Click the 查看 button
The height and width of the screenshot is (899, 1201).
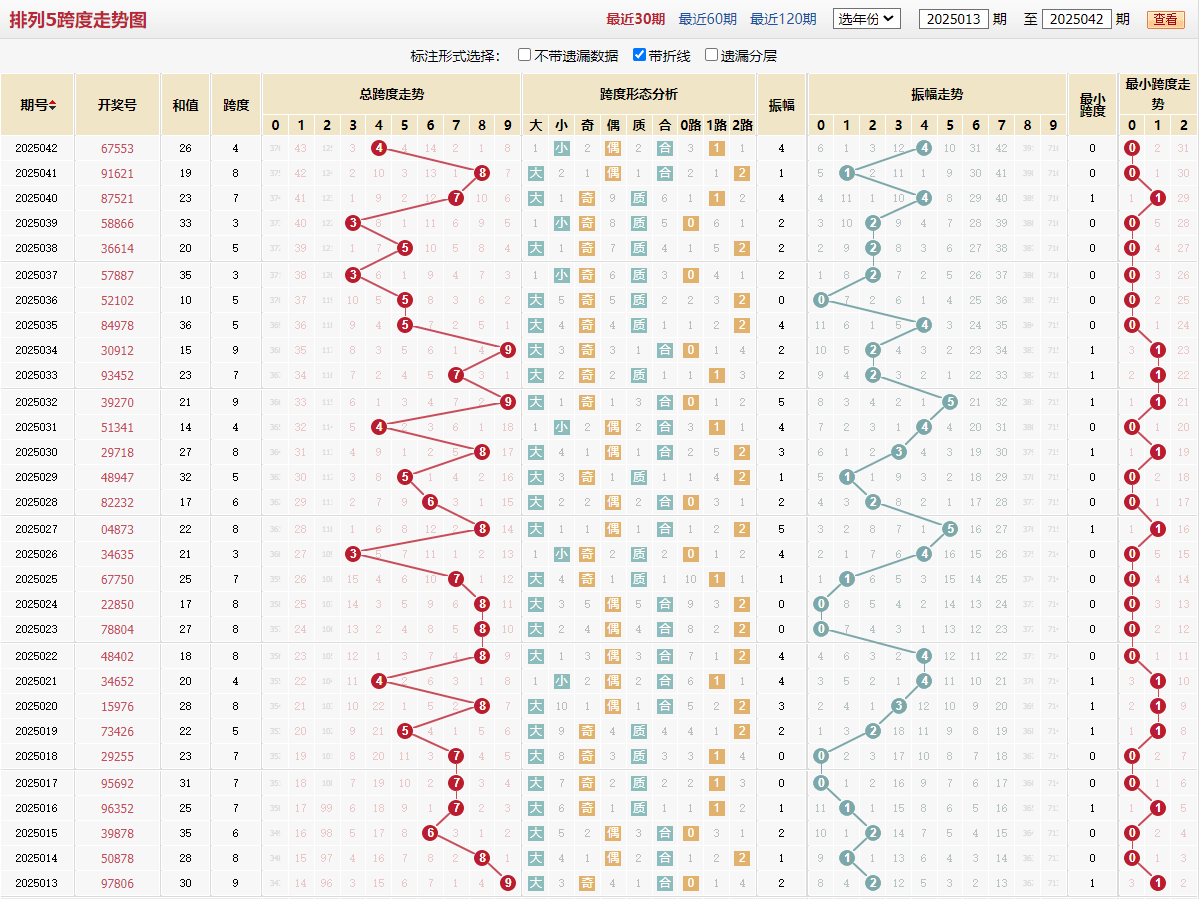[x=1165, y=19]
